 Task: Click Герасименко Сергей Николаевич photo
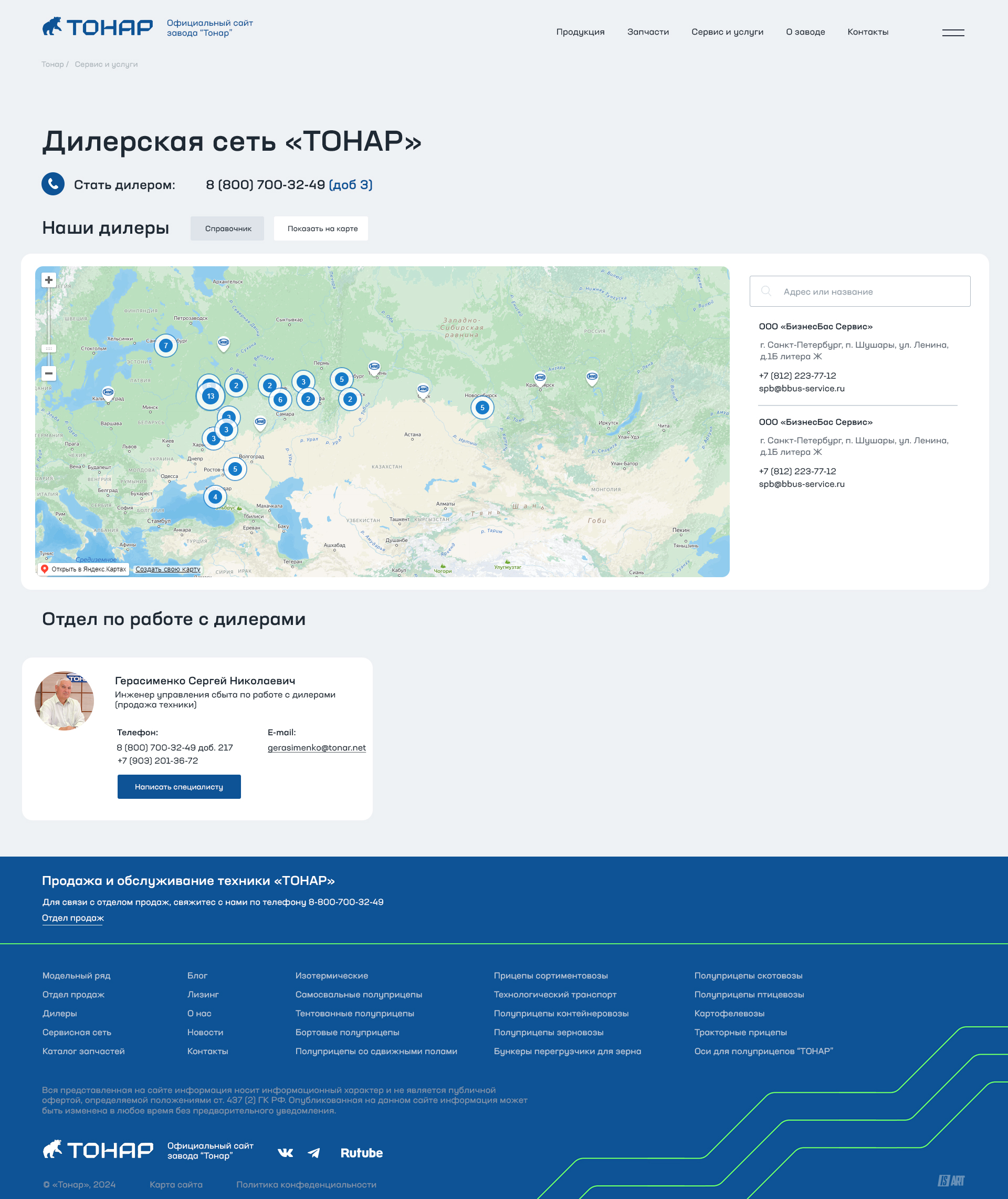coord(64,701)
